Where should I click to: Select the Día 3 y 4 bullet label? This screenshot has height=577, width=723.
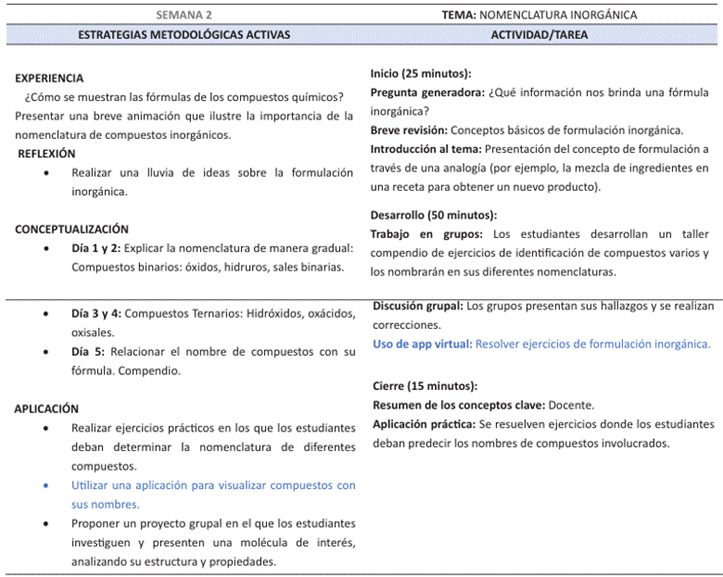tap(96, 313)
